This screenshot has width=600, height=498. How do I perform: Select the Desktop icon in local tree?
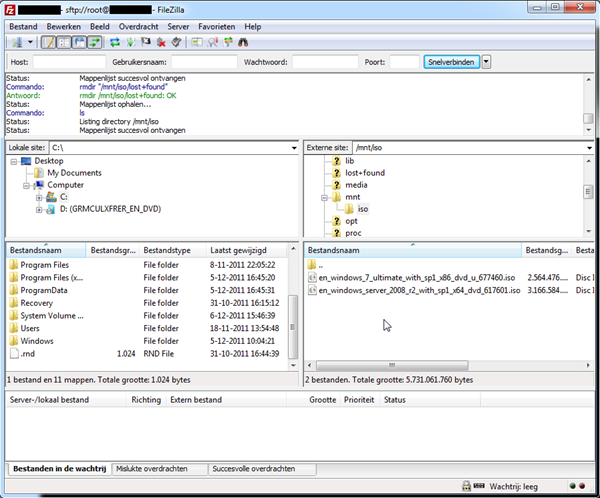(x=26, y=161)
